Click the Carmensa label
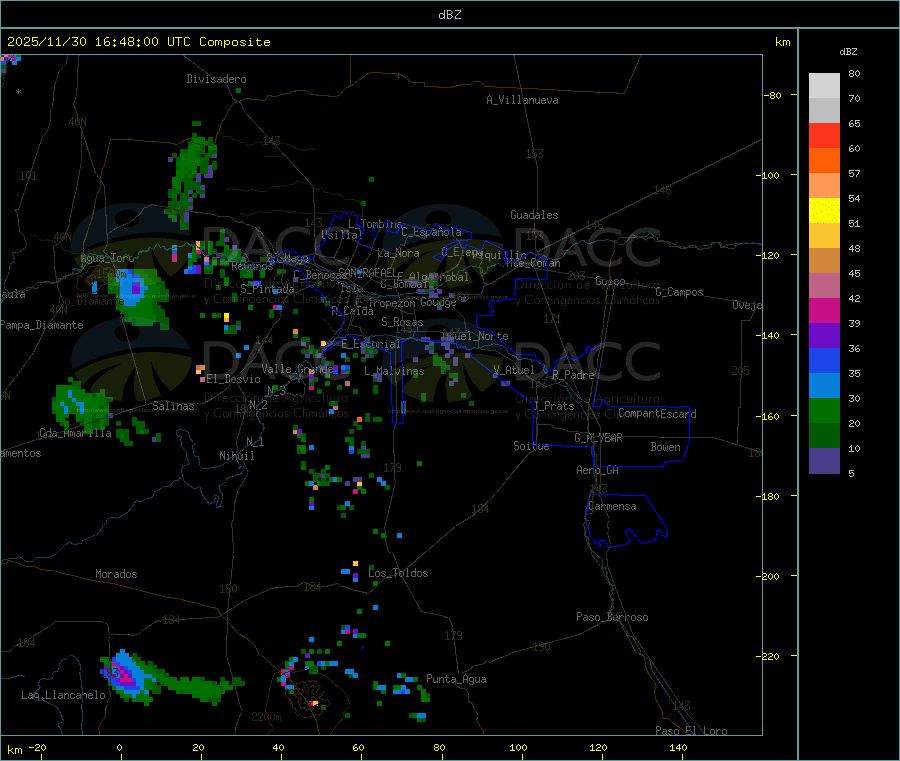900x761 pixels. coord(612,506)
